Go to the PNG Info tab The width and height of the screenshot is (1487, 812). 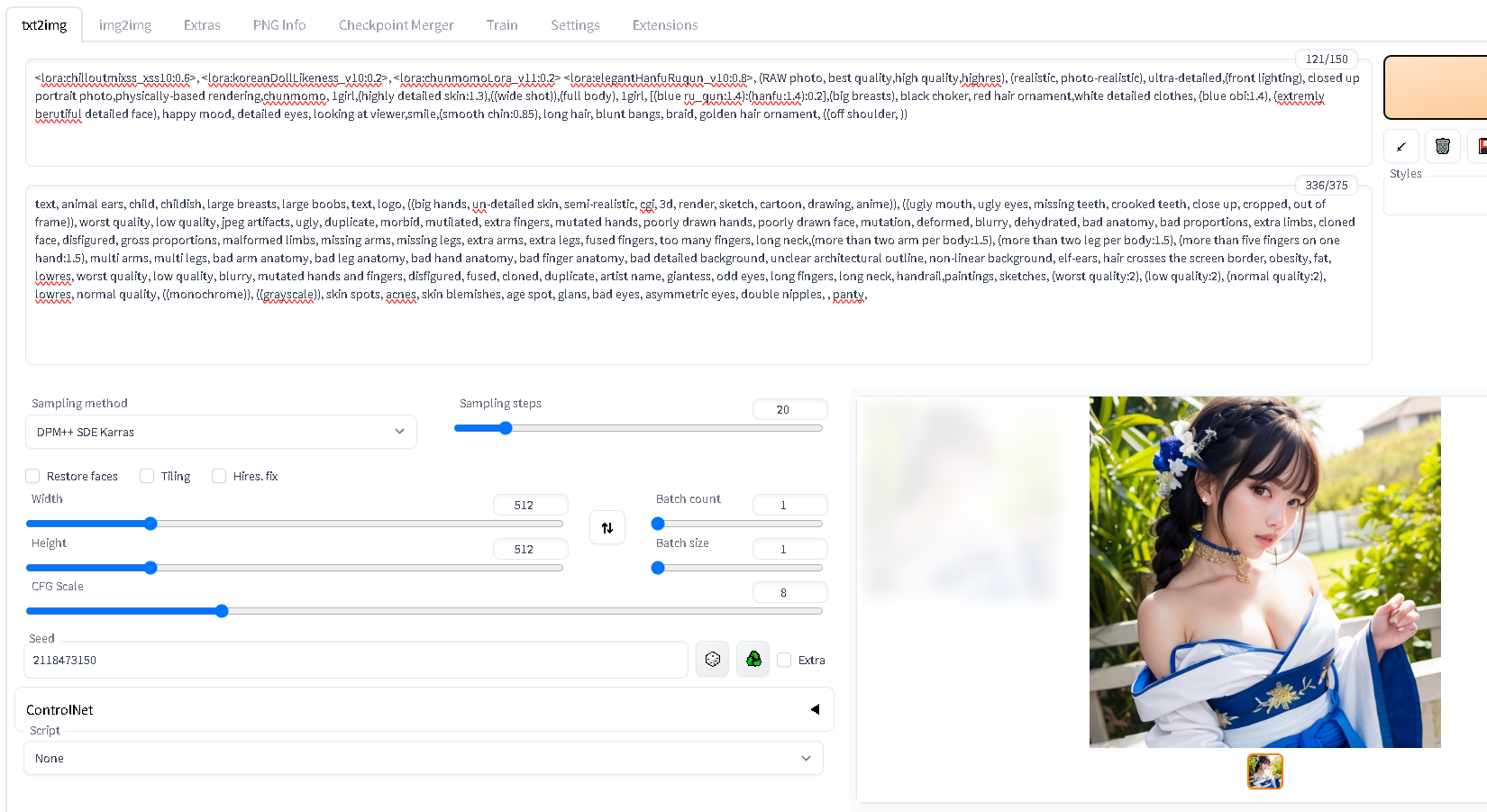(x=279, y=25)
